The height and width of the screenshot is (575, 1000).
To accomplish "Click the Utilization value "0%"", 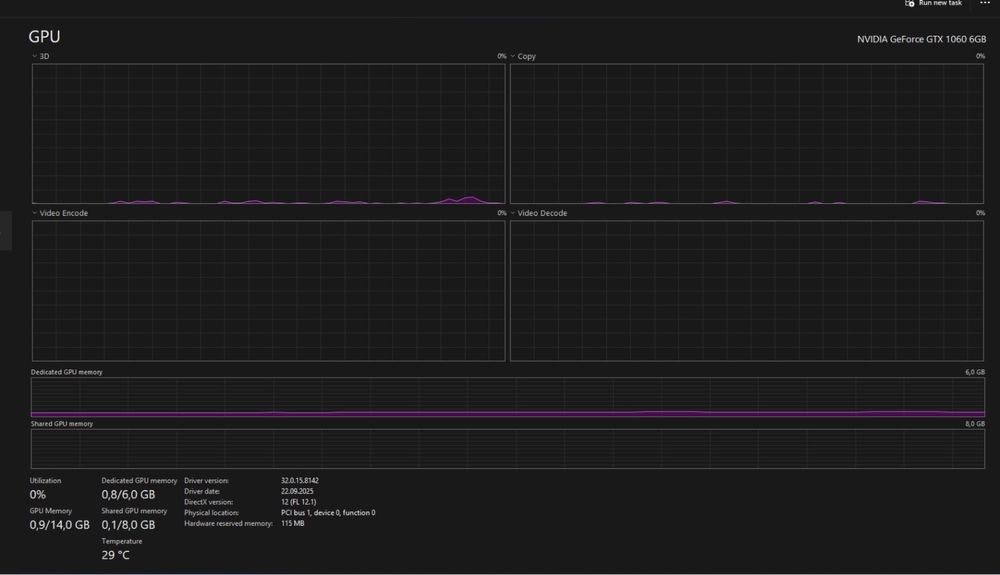I will pyautogui.click(x=38, y=495).
